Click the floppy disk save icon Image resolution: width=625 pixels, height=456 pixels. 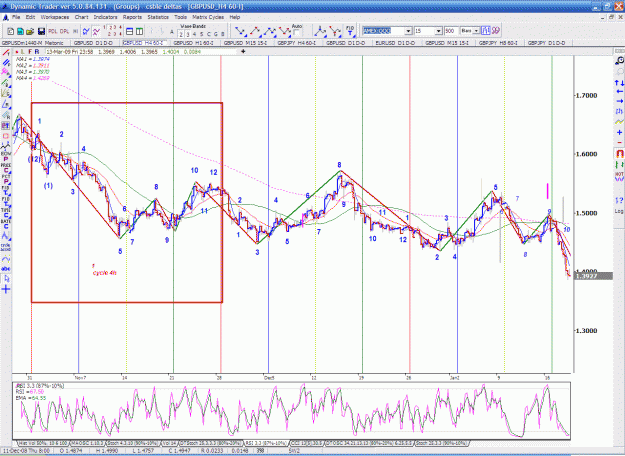pyautogui.click(x=41, y=31)
